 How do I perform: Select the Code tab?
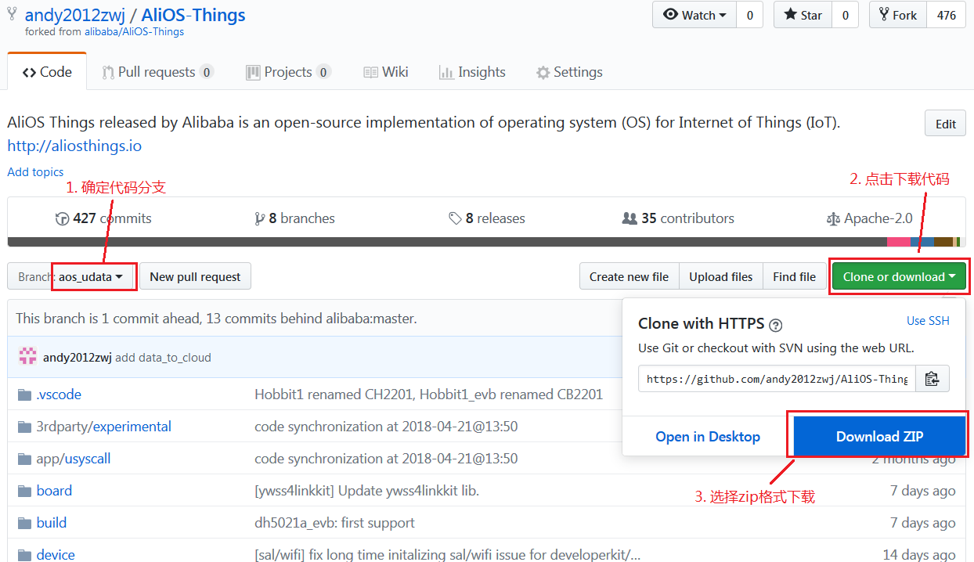47,72
